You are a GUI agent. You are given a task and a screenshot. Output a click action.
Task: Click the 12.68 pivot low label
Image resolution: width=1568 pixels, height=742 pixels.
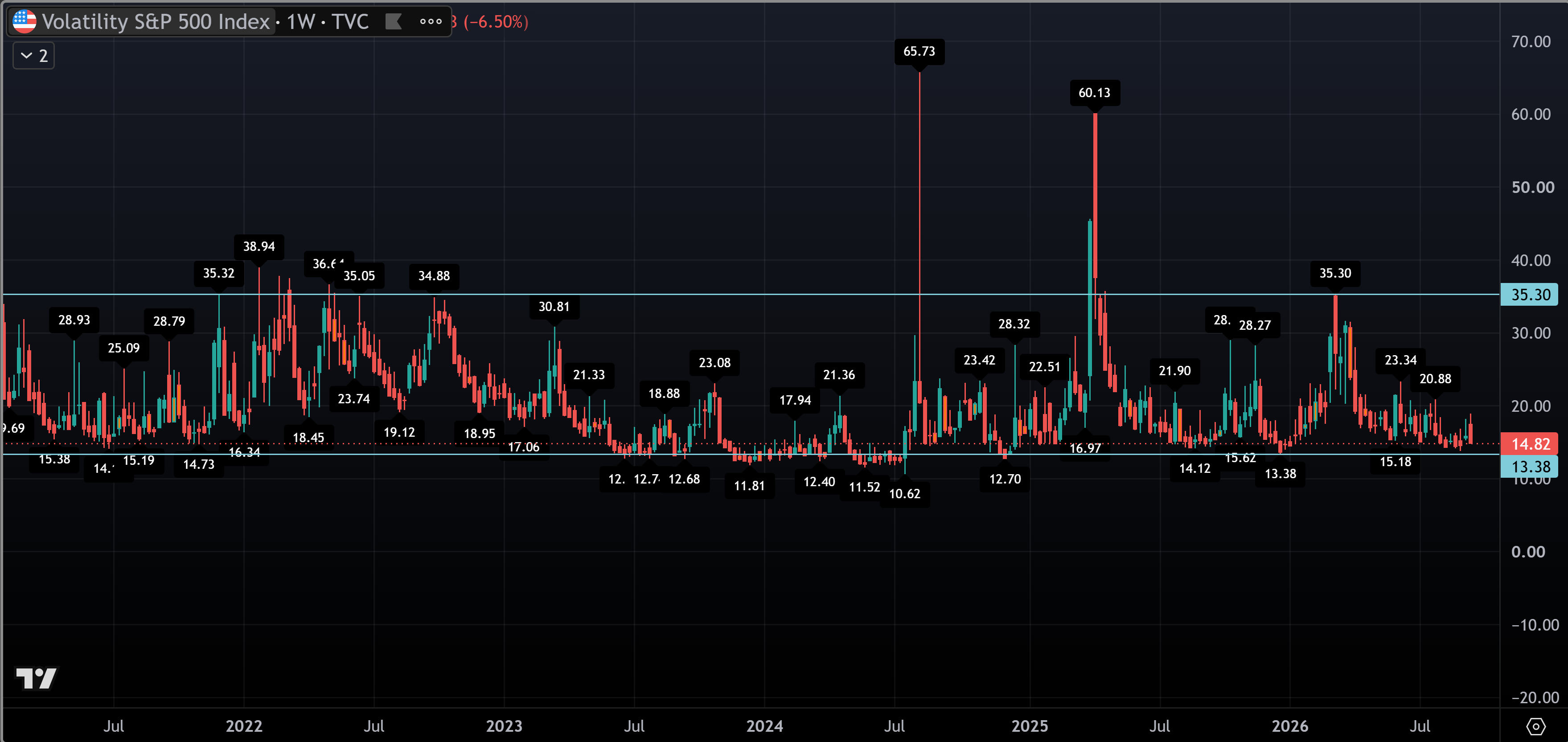(x=684, y=479)
